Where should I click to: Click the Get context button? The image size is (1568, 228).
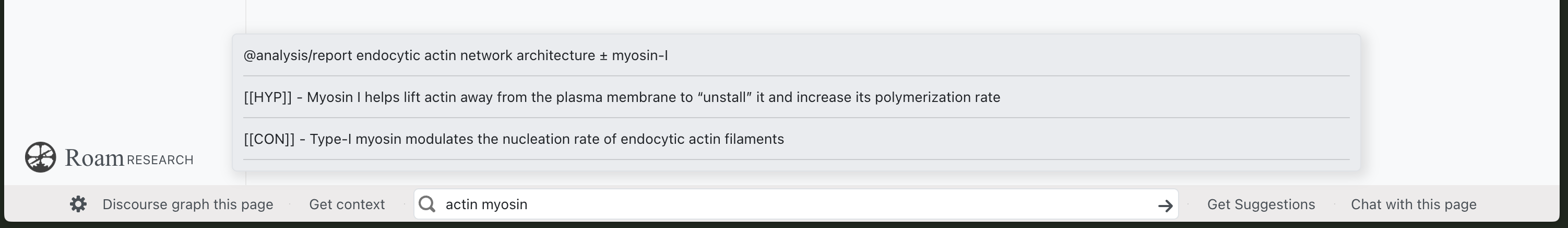coord(347,204)
